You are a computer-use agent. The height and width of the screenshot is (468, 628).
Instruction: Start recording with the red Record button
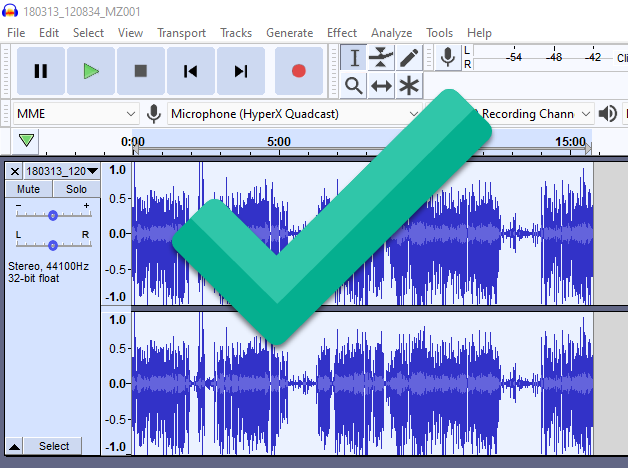tap(299, 71)
